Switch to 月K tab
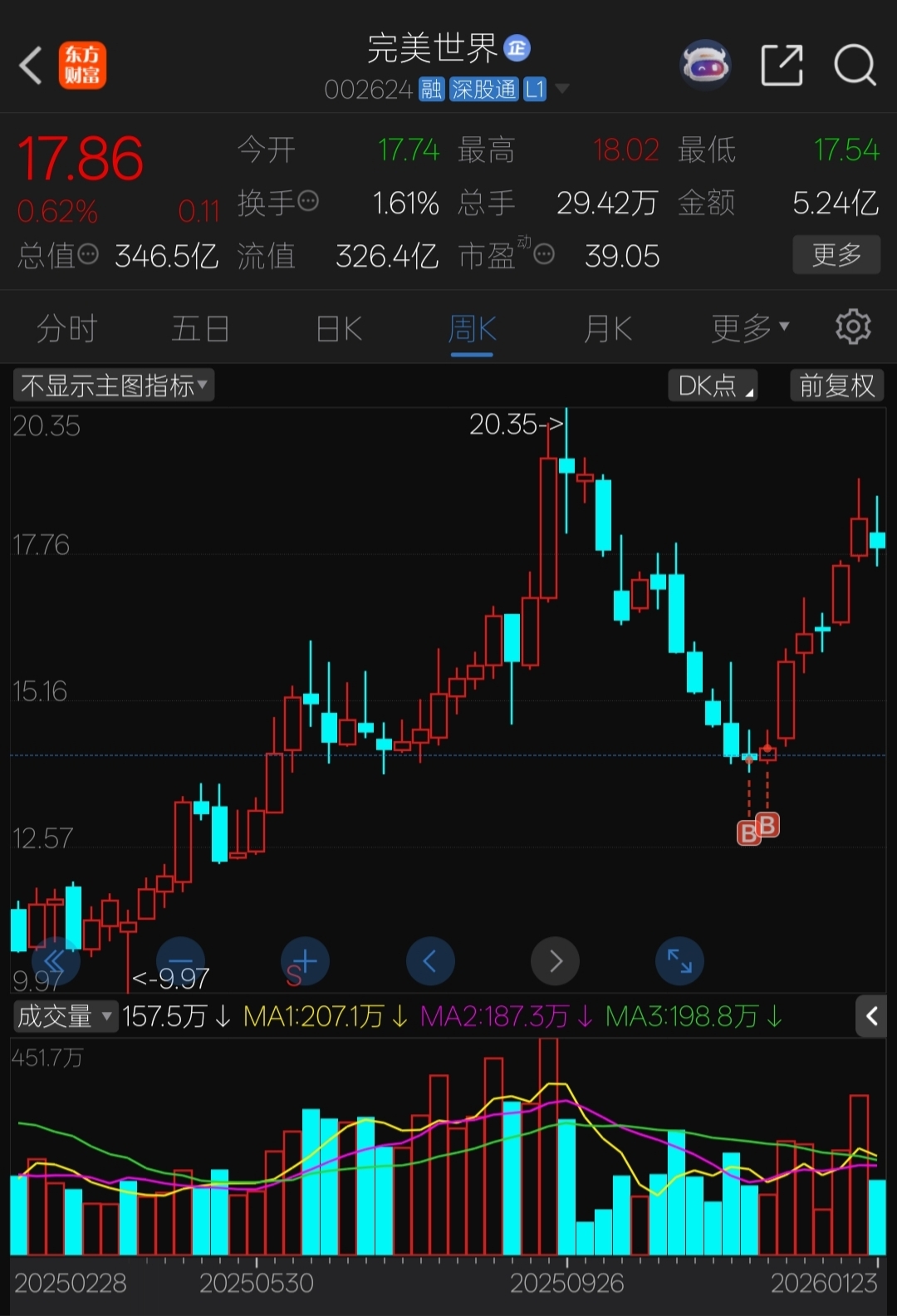Screen dimensions: 897x1316 click(607, 329)
